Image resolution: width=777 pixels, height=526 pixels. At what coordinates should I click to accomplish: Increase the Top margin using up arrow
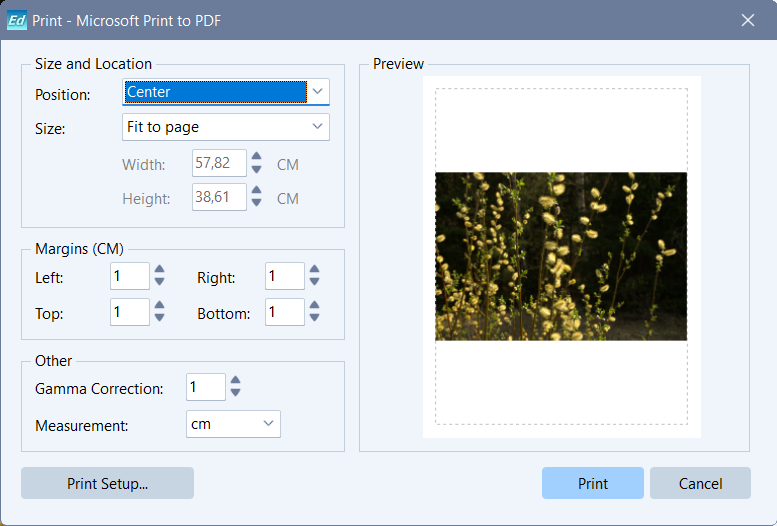160,306
